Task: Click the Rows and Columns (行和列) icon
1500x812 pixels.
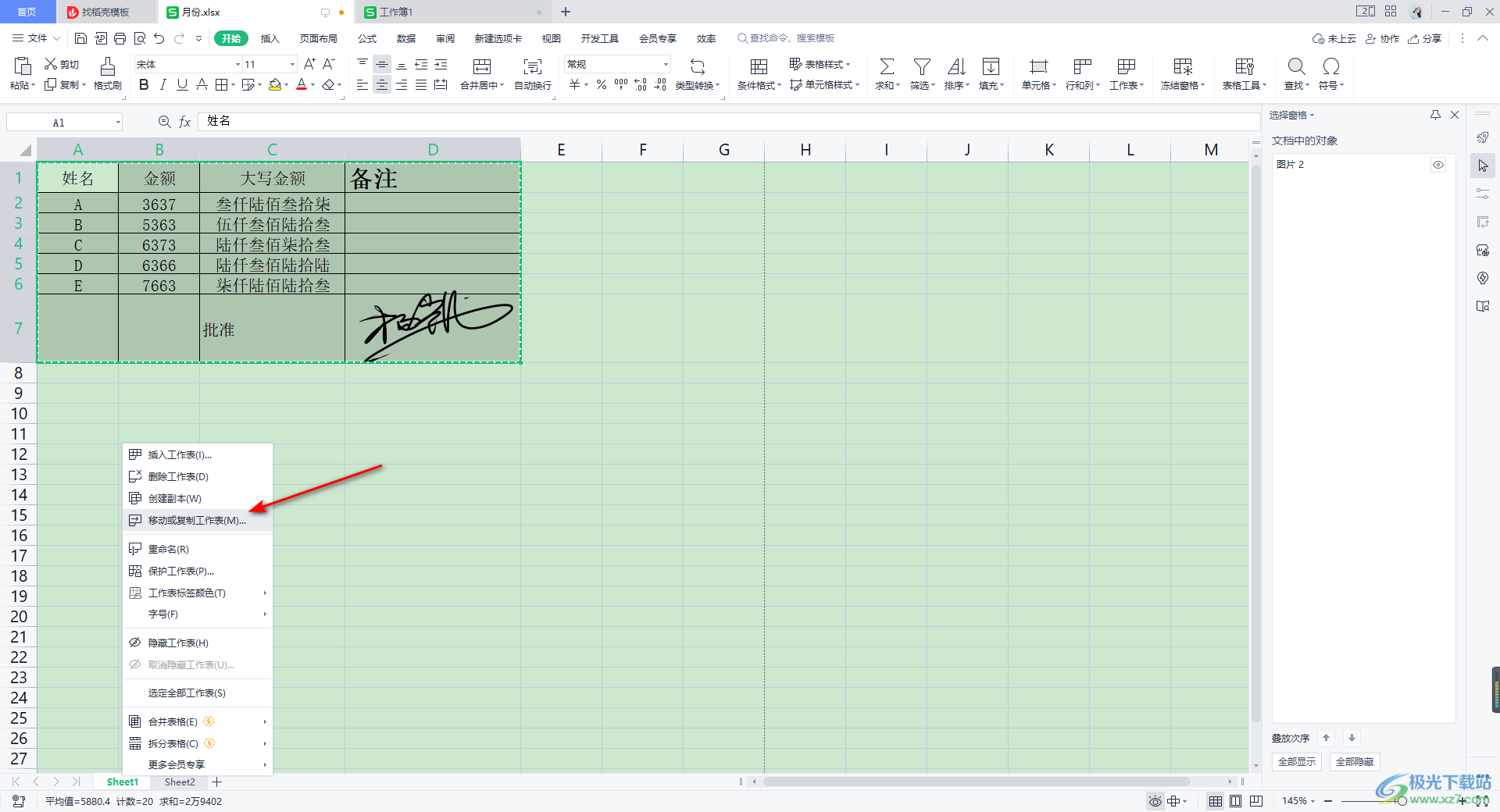Action: pos(1082,67)
